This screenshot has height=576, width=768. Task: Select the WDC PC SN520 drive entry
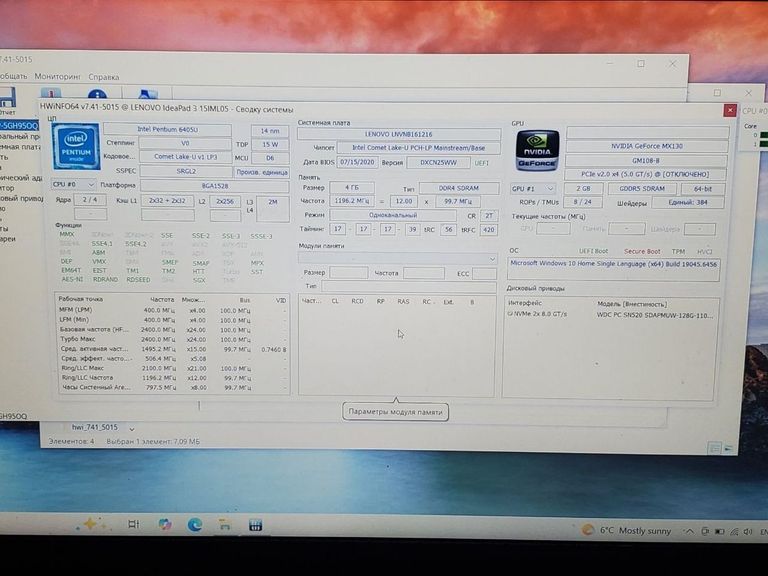click(x=655, y=315)
